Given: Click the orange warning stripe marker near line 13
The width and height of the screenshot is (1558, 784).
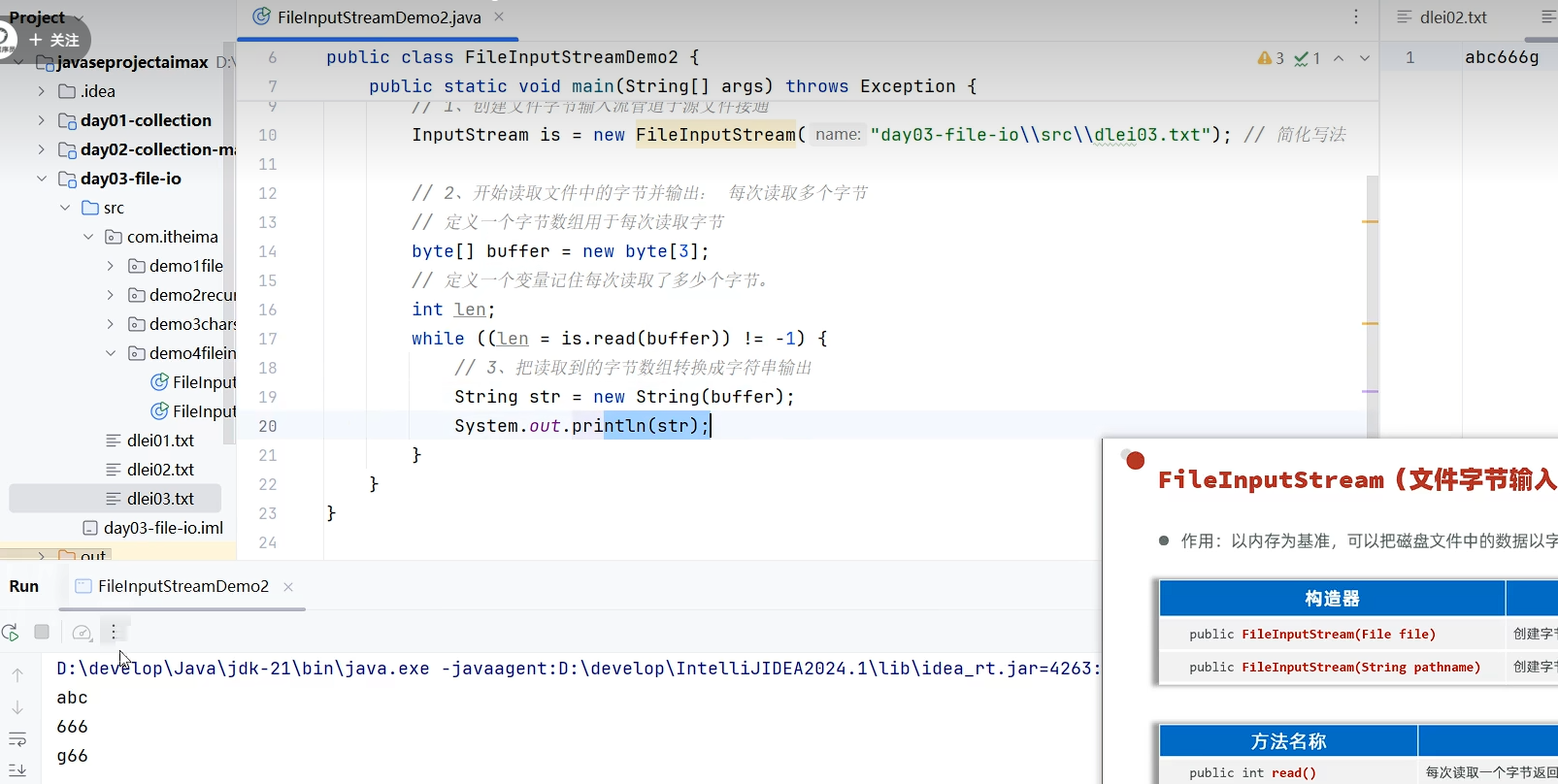Looking at the screenshot, I should [x=1371, y=222].
